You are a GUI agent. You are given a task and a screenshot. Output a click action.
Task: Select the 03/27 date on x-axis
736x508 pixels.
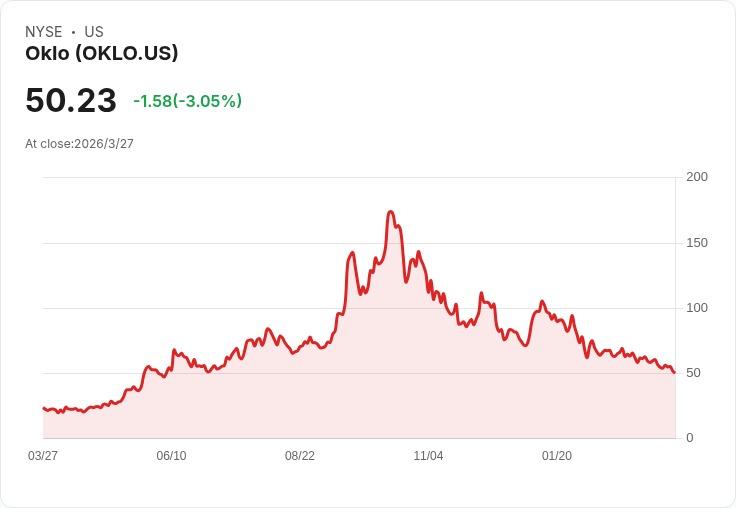click(43, 456)
